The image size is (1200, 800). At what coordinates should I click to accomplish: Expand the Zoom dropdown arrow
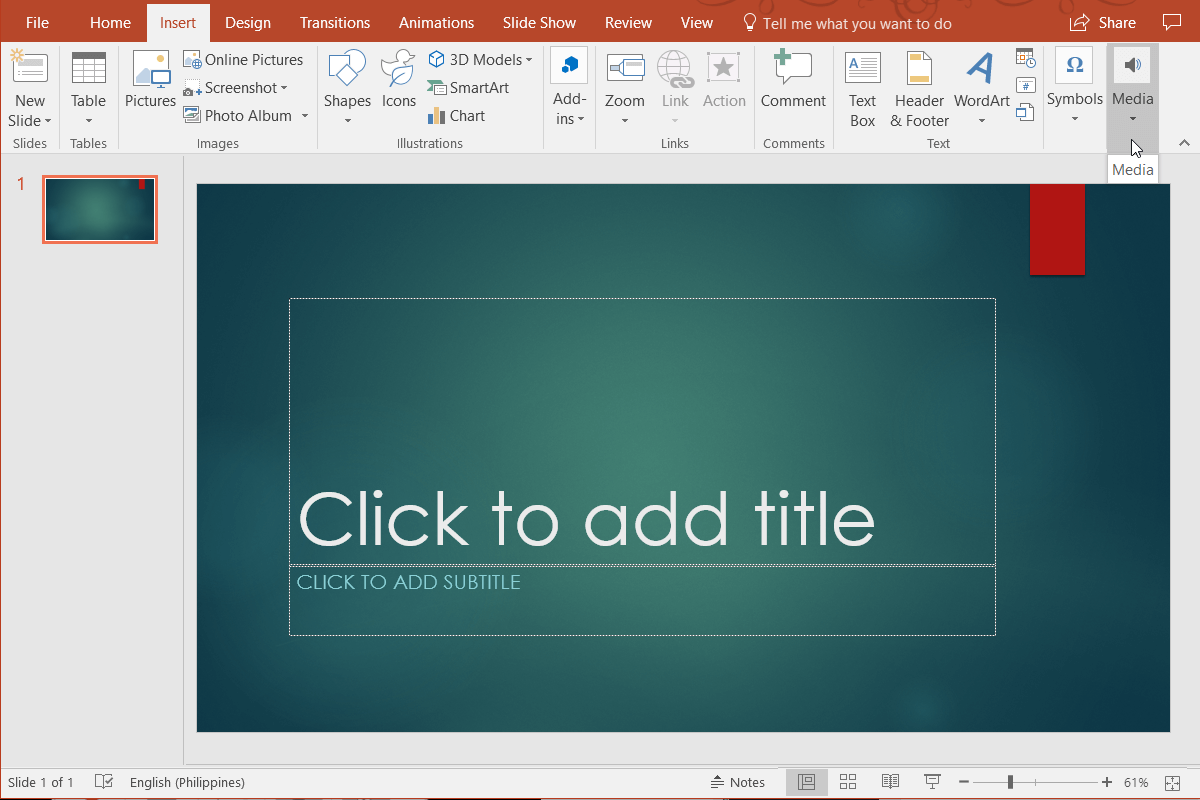pyautogui.click(x=624, y=121)
